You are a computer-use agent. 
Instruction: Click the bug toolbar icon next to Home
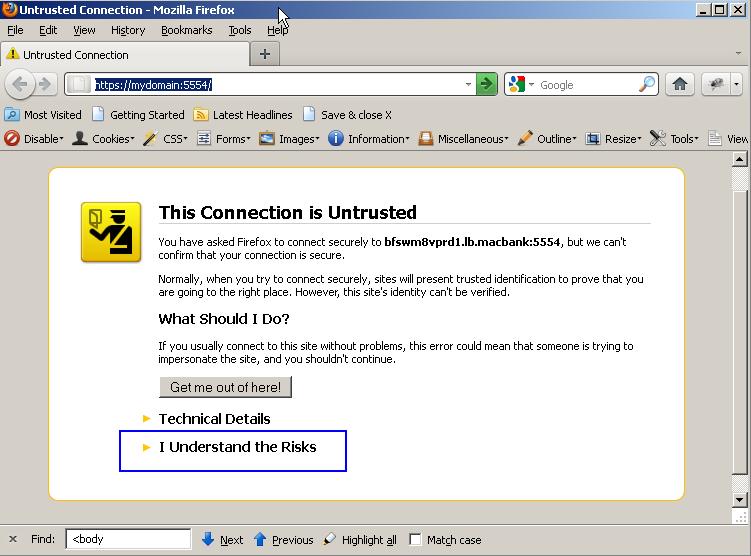tap(717, 84)
